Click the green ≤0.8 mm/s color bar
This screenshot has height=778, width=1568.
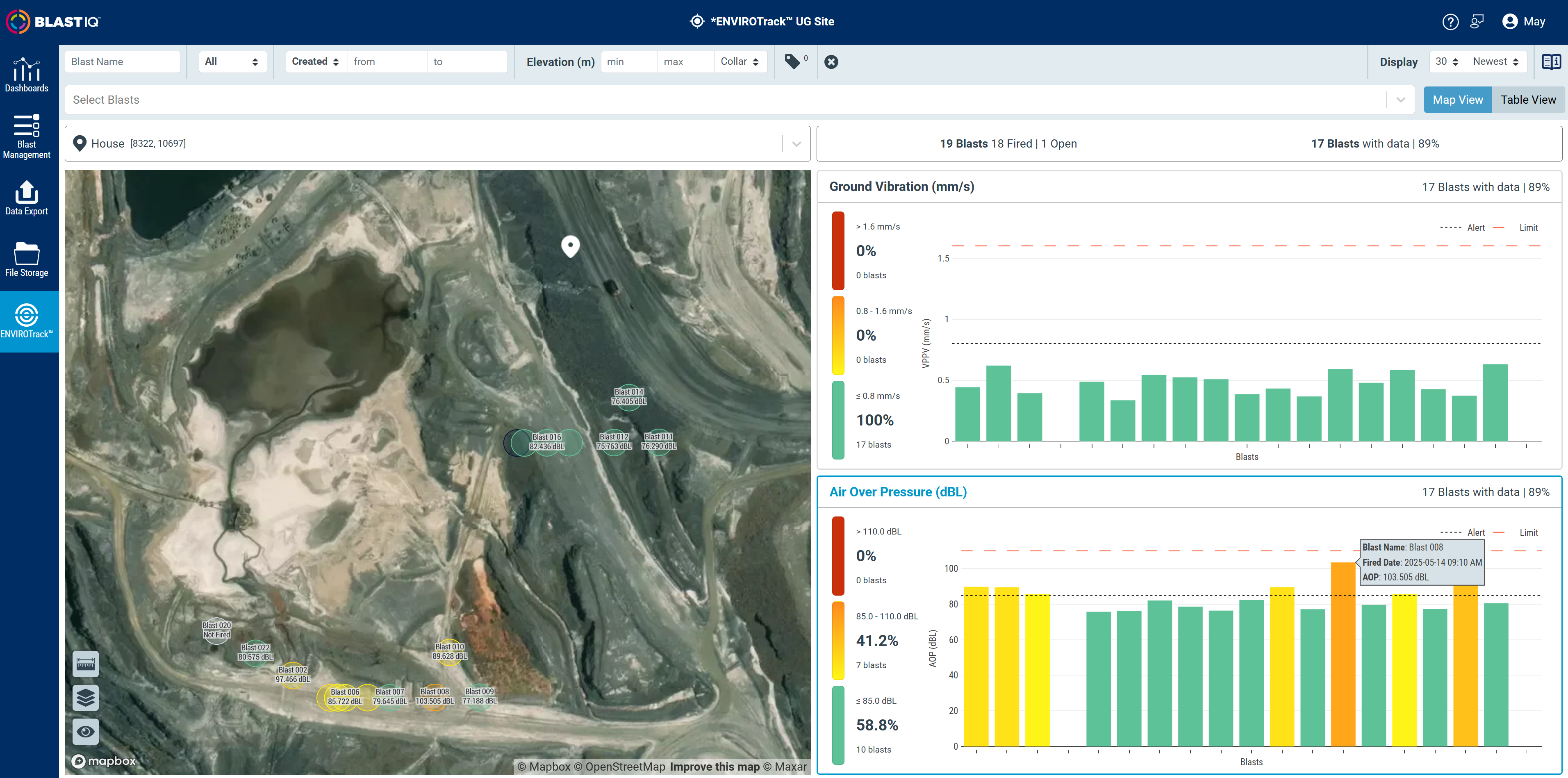coord(838,420)
